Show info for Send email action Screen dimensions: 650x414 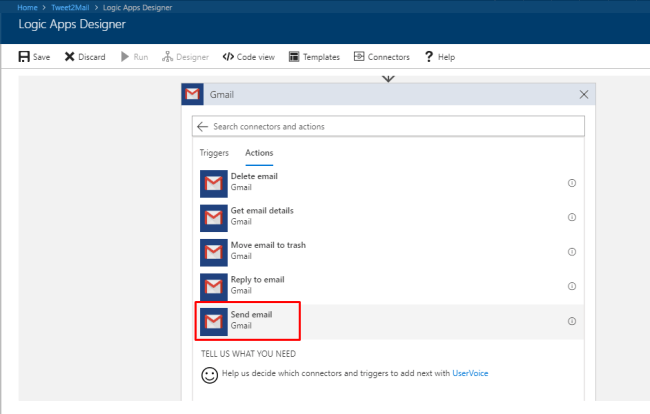click(572, 321)
